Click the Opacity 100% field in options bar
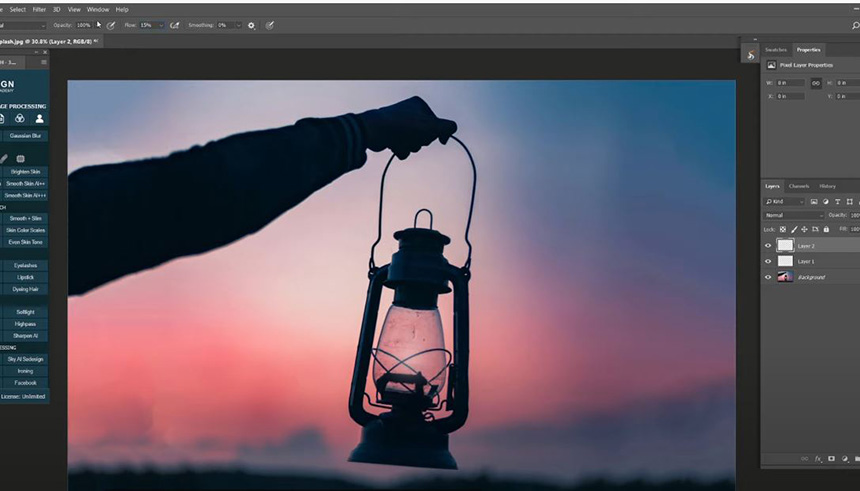This screenshot has height=491, width=860. (83, 25)
